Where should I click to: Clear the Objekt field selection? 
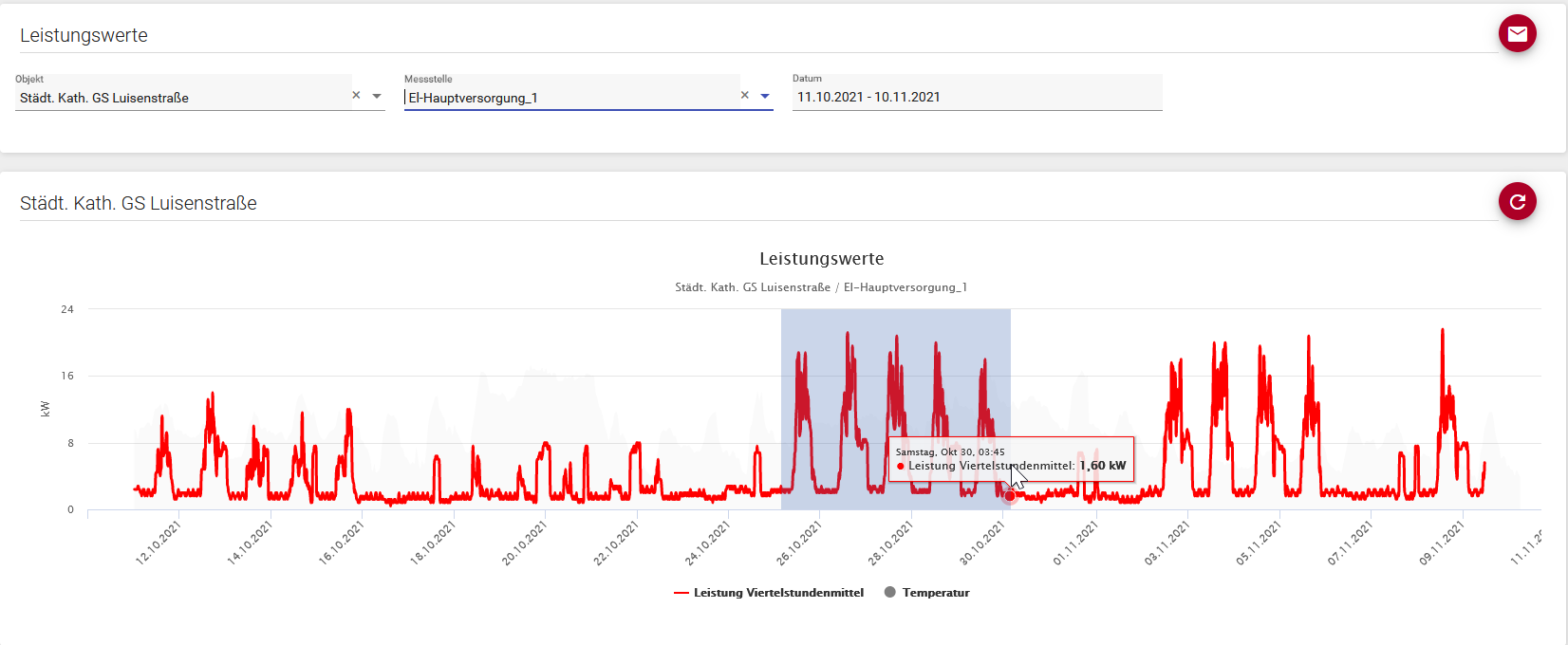(x=357, y=96)
